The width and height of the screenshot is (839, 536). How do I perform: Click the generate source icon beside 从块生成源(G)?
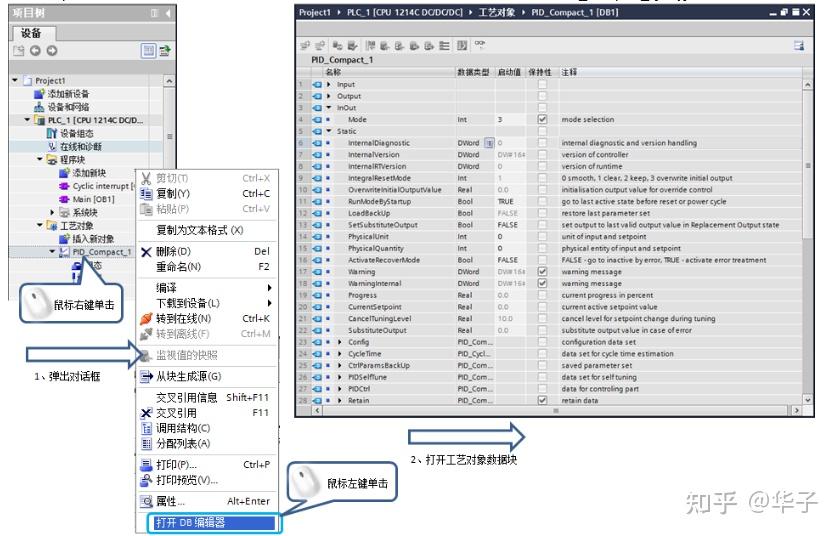coord(146,377)
